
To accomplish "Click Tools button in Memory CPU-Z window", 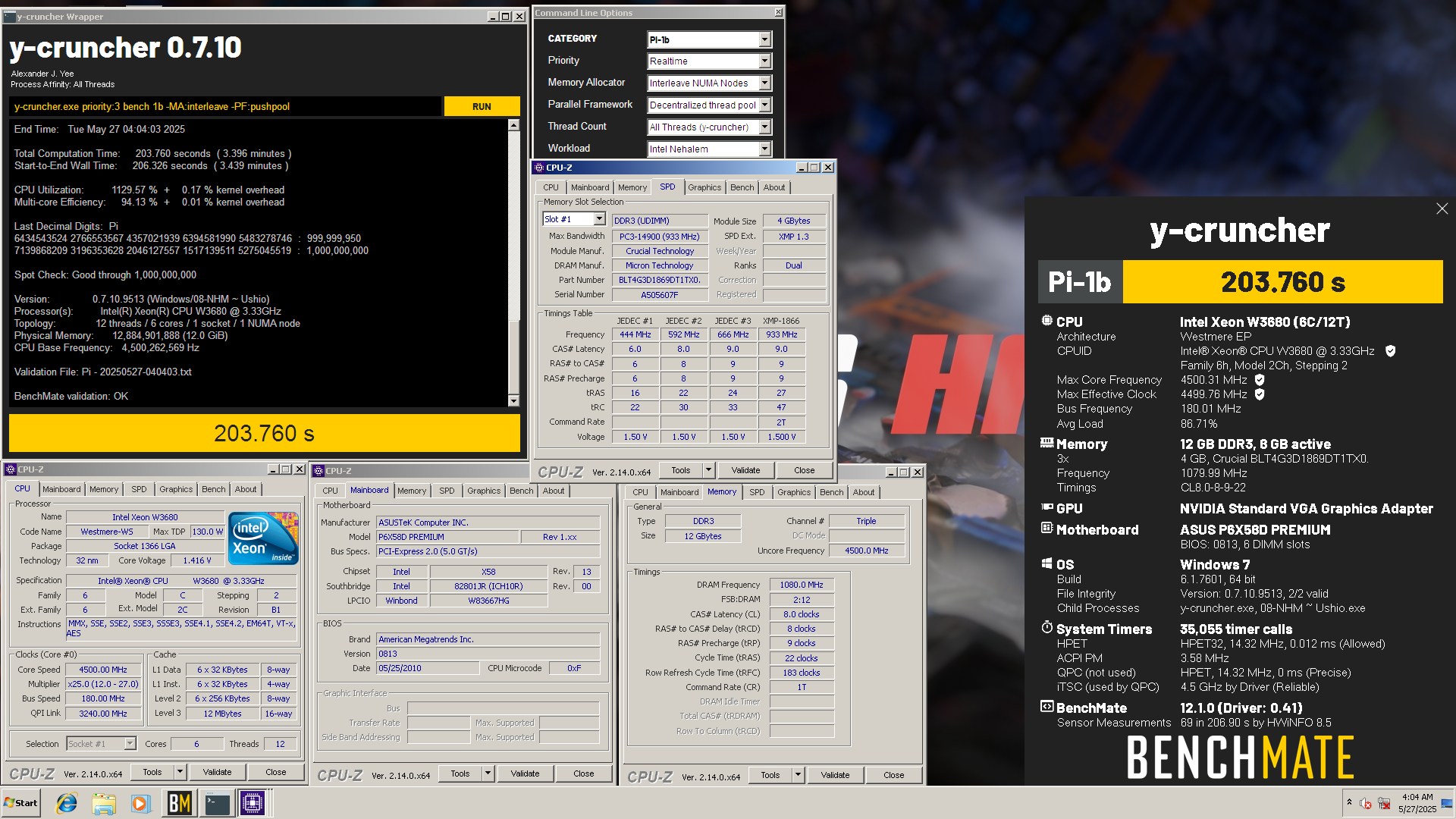I will click(x=770, y=775).
